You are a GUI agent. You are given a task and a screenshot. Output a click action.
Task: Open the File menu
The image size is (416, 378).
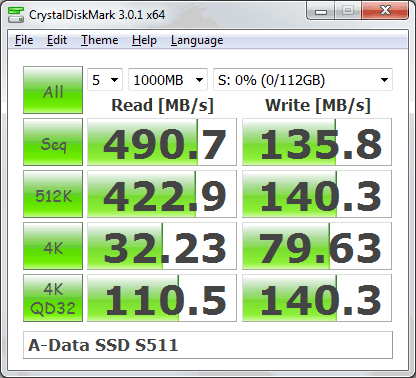coord(24,40)
